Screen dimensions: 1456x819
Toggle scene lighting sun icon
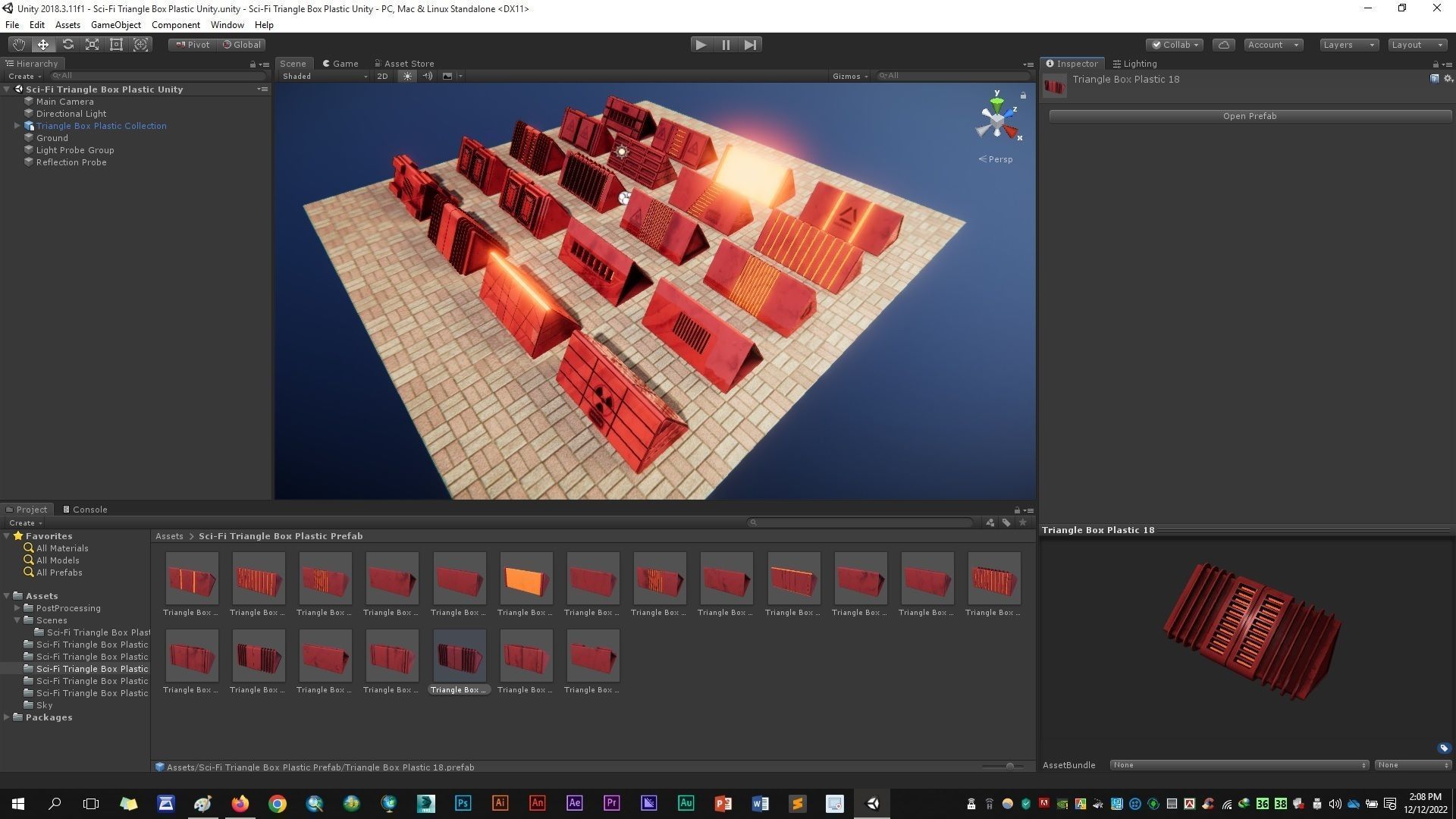tap(407, 76)
